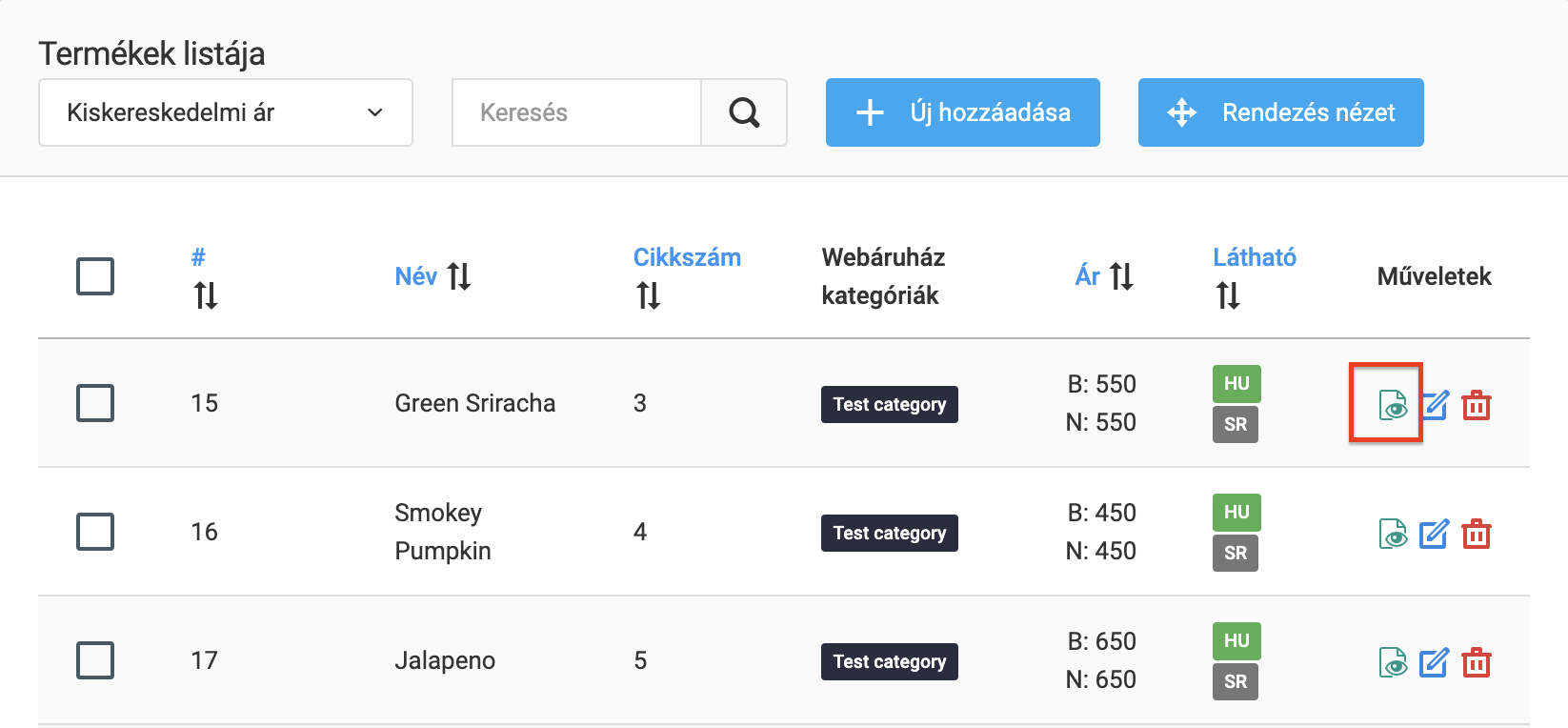Check the Jalapeno row checkbox
The image size is (1568, 728).
[94, 659]
